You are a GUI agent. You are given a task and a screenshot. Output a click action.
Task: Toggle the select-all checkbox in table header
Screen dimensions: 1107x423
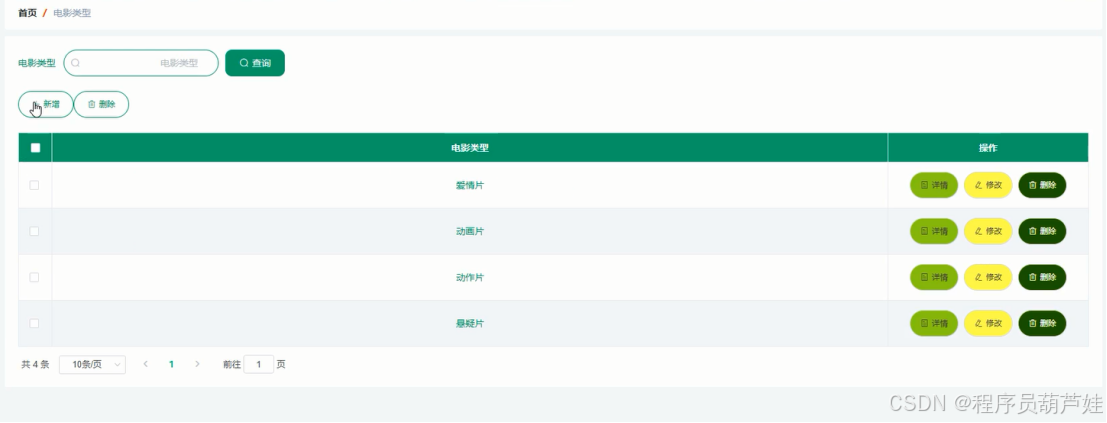pos(35,148)
